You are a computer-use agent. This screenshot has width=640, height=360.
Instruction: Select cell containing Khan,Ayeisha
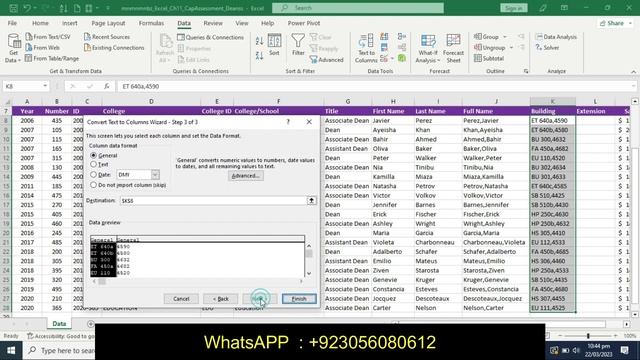tap(496, 130)
